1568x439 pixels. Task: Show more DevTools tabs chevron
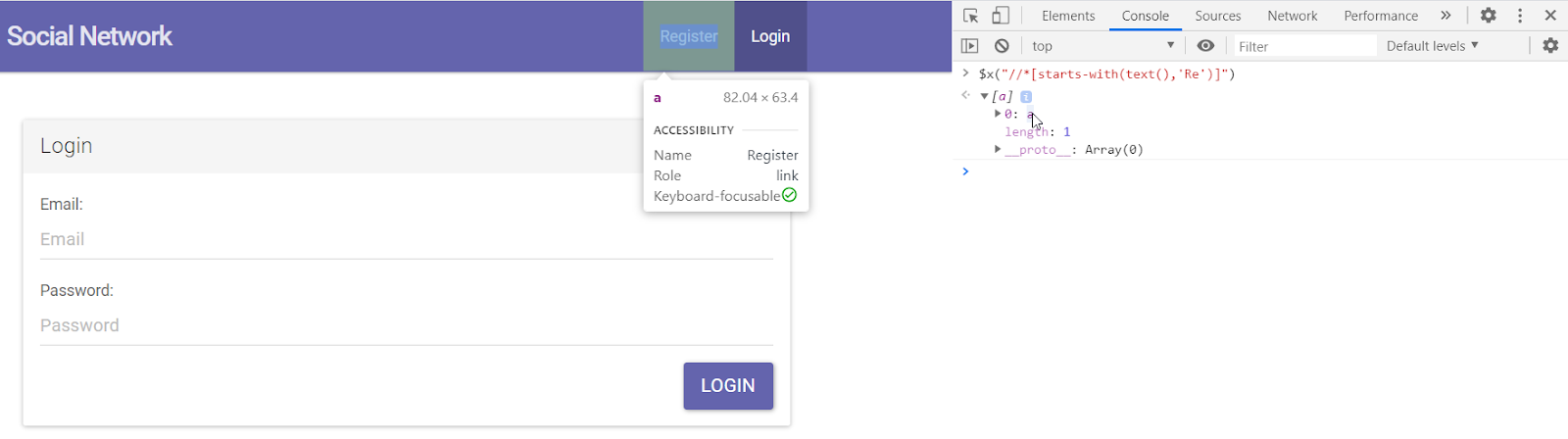[x=1445, y=16]
